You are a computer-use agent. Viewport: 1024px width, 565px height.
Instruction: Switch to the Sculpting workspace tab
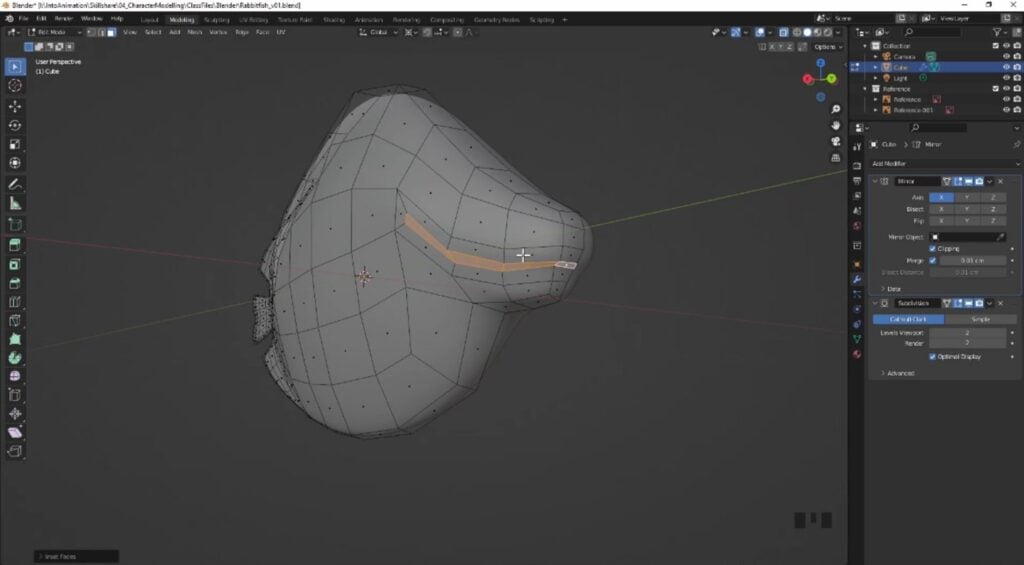coord(216,19)
